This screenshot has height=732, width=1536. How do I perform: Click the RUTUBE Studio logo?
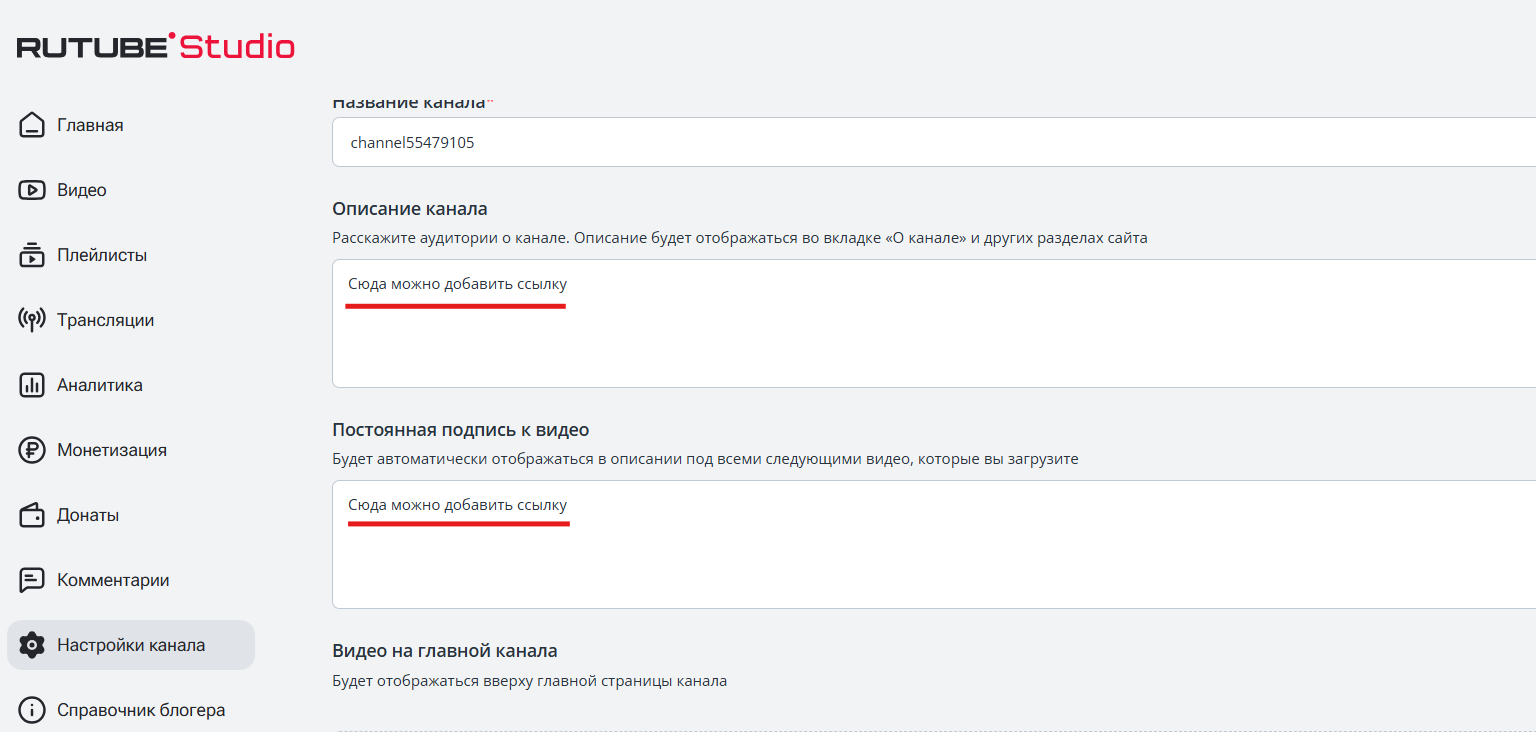154,46
